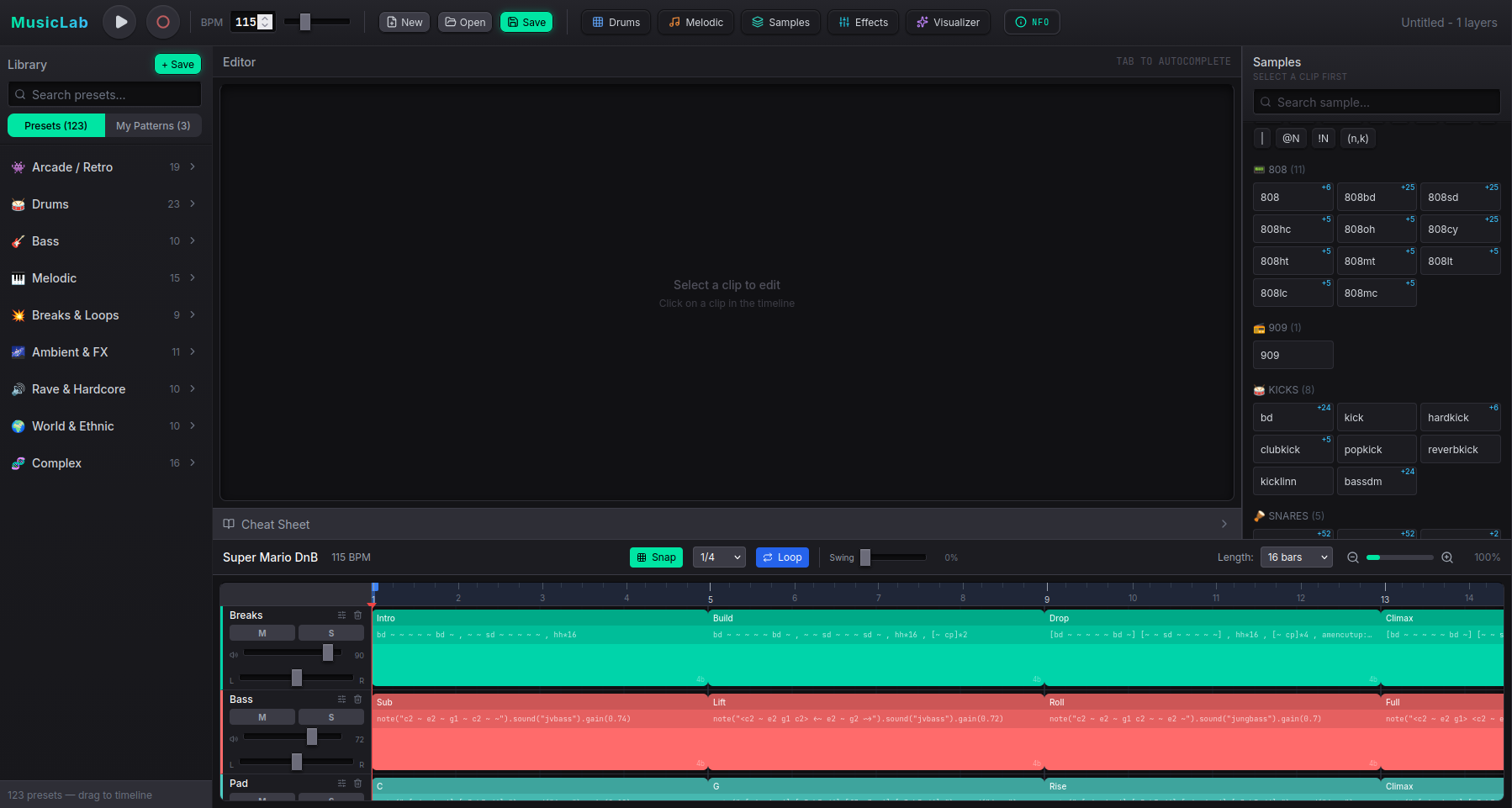Click the zoom out magnifier icon

click(1353, 557)
